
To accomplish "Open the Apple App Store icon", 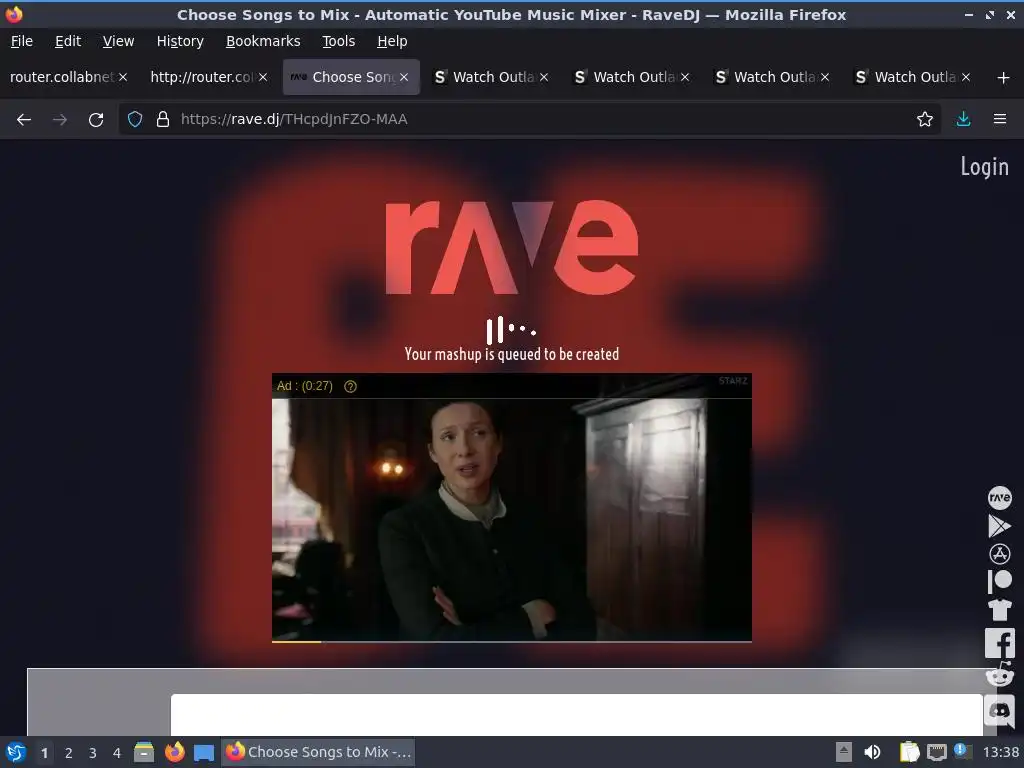I will 999,554.
